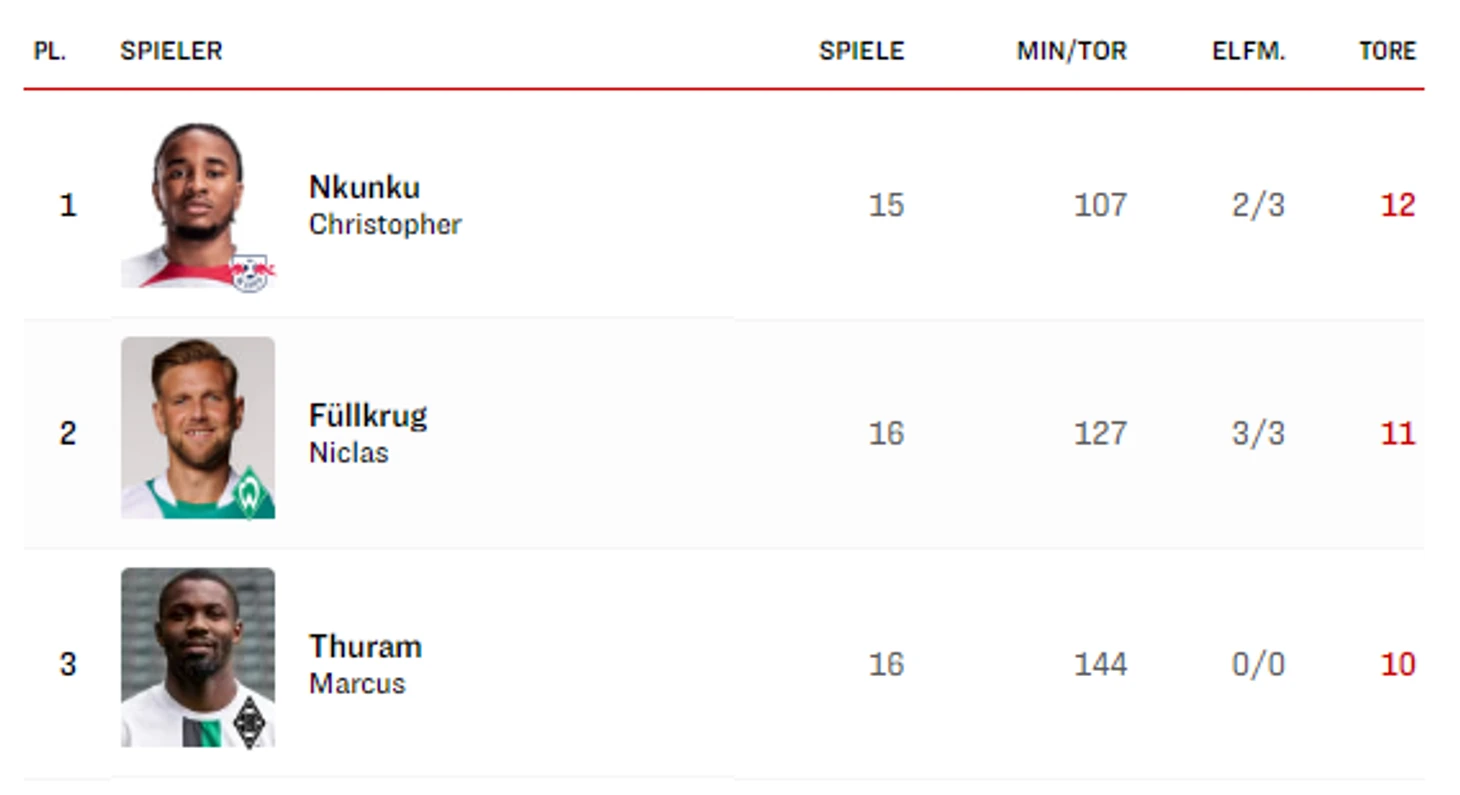The height and width of the screenshot is (795, 1460).
Task: Click the rank 1 position number
Action: point(68,205)
